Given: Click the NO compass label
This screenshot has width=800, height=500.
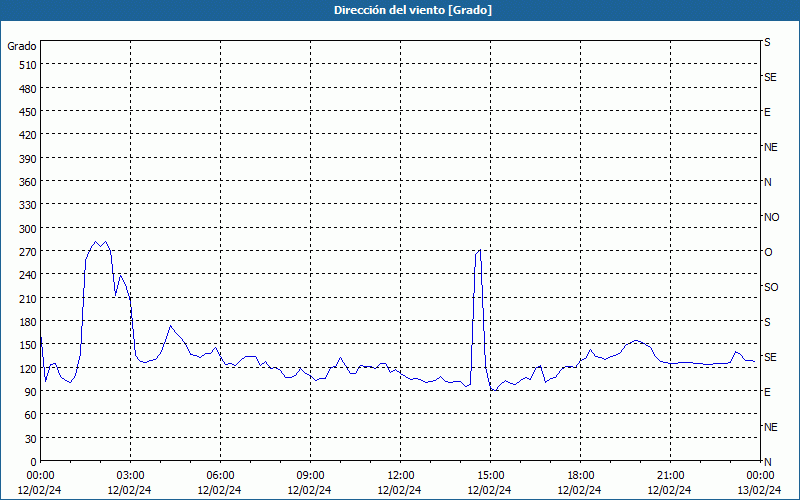Looking at the screenshot, I should pos(771,217).
